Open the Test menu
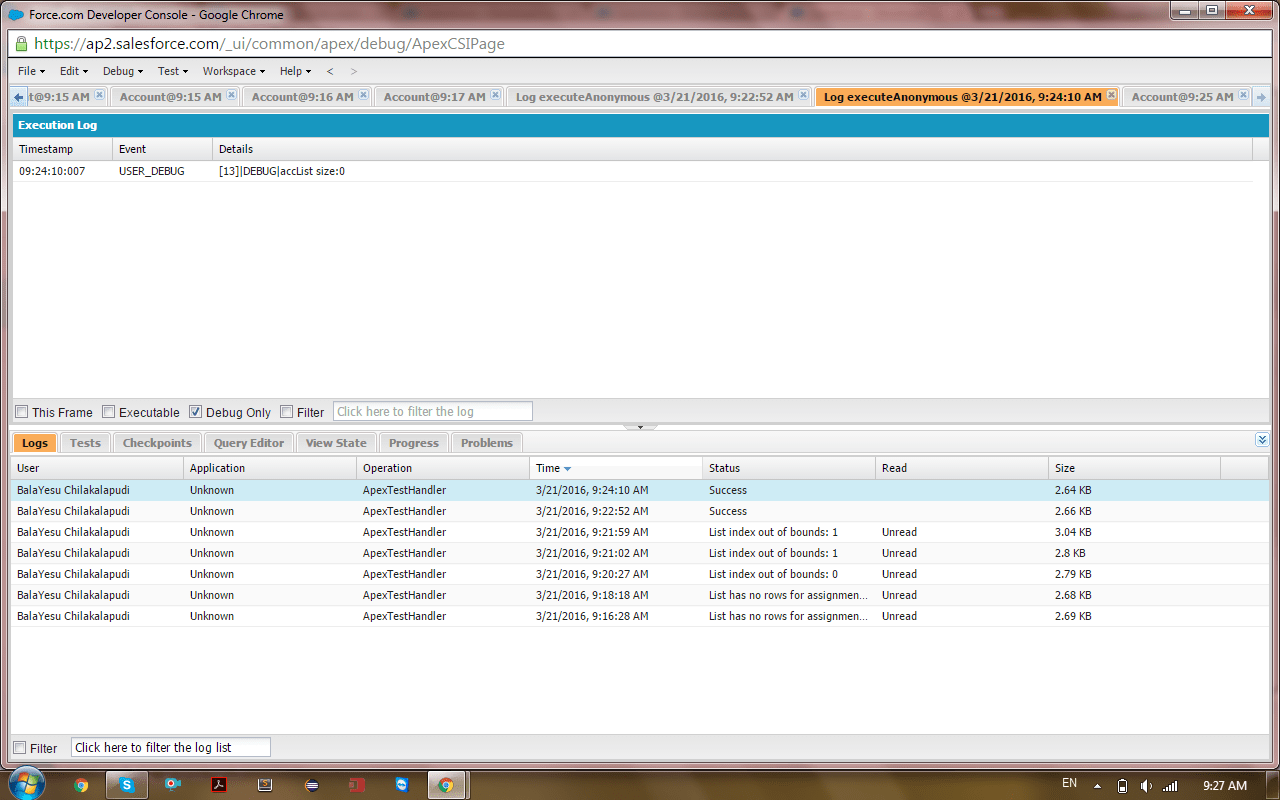Viewport: 1280px width, 800px height. [172, 71]
